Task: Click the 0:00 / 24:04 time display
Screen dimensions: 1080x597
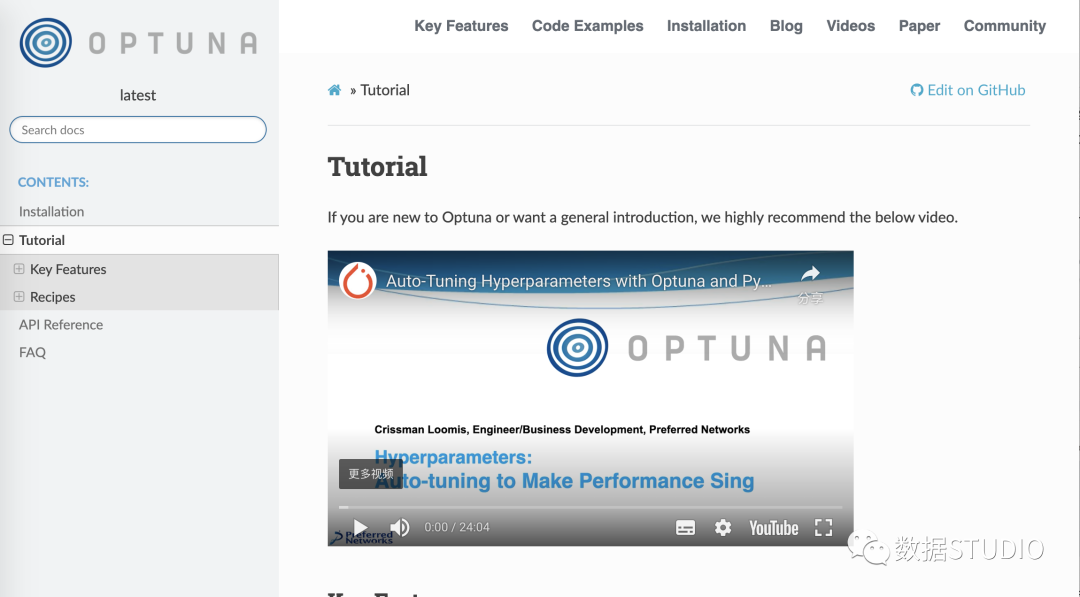Action: pyautogui.click(x=457, y=527)
